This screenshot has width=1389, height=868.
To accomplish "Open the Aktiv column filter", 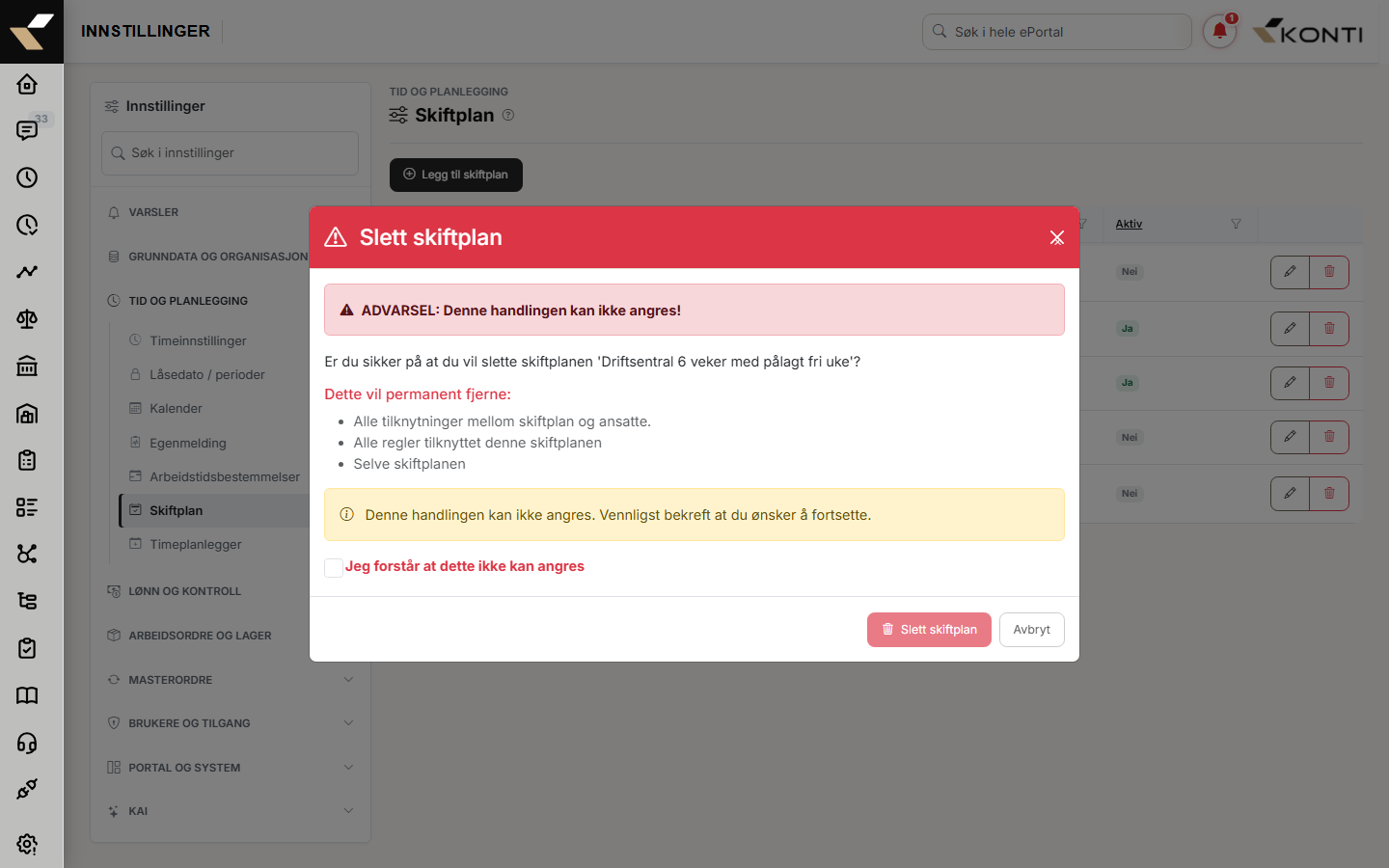I will coord(1236,224).
